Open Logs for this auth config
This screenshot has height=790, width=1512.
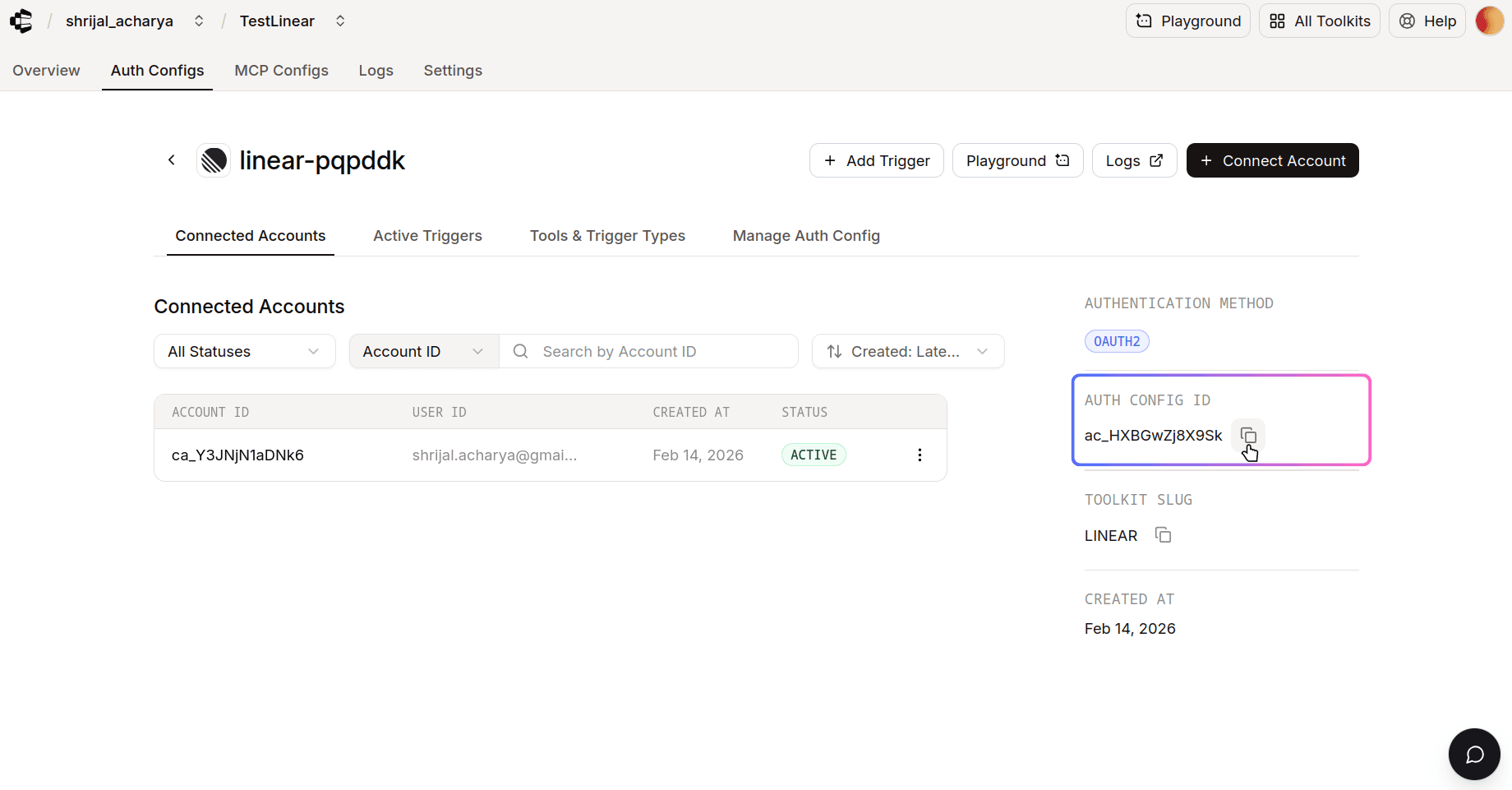pyautogui.click(x=1134, y=160)
